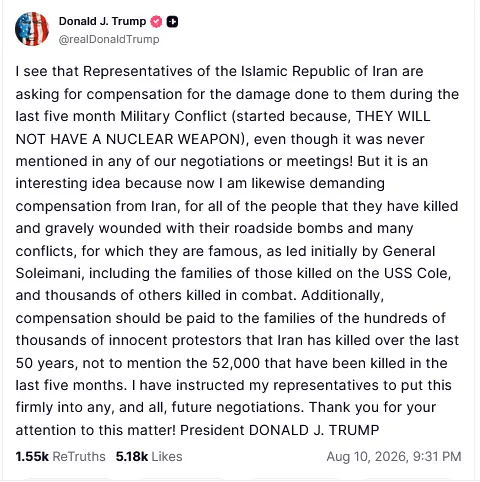The height and width of the screenshot is (482, 480).
Task: Click the phrase THEY WILL in post
Action: pyautogui.click(x=393, y=116)
